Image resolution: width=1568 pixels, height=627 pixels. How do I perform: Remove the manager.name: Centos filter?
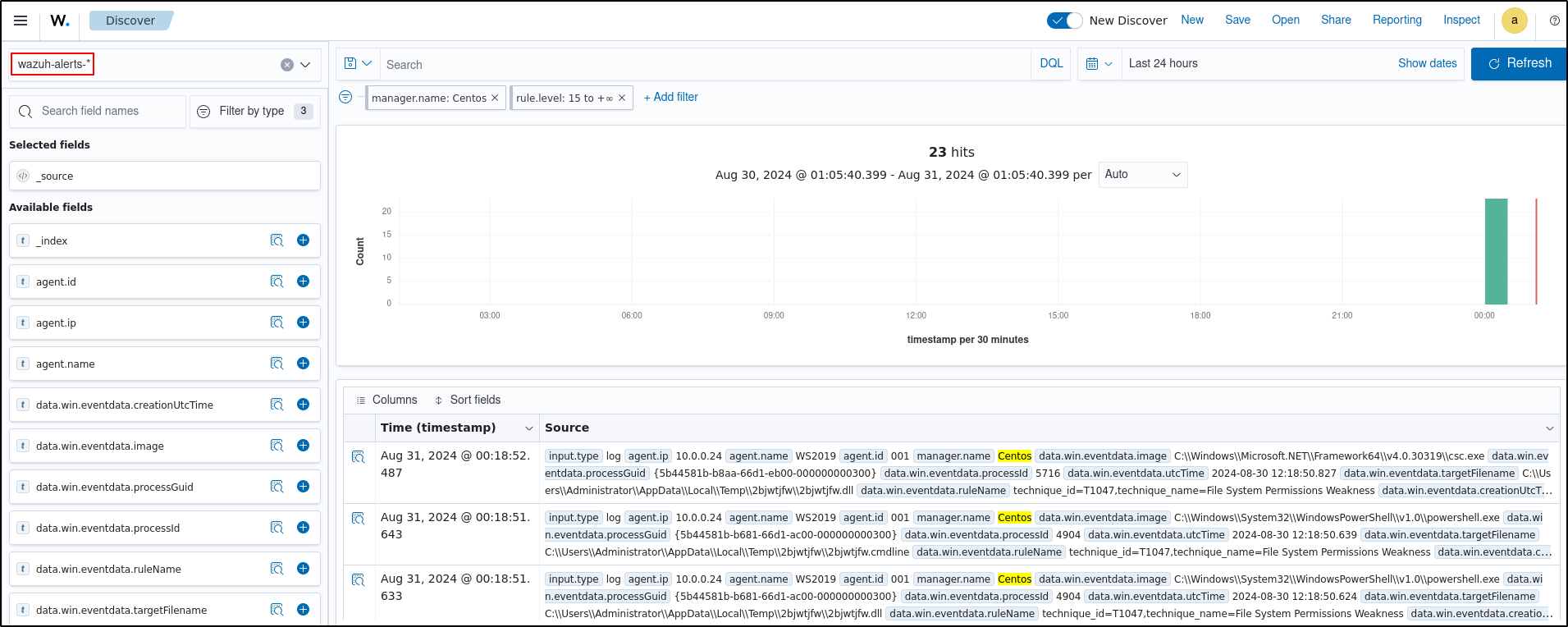(x=495, y=98)
